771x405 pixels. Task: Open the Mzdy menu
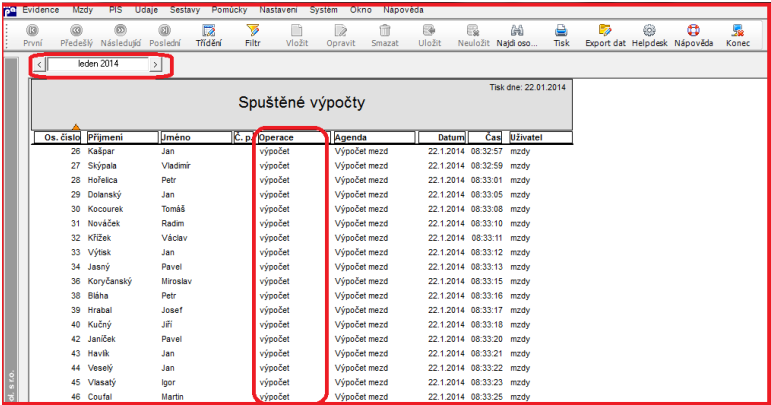pyautogui.click(x=82, y=10)
